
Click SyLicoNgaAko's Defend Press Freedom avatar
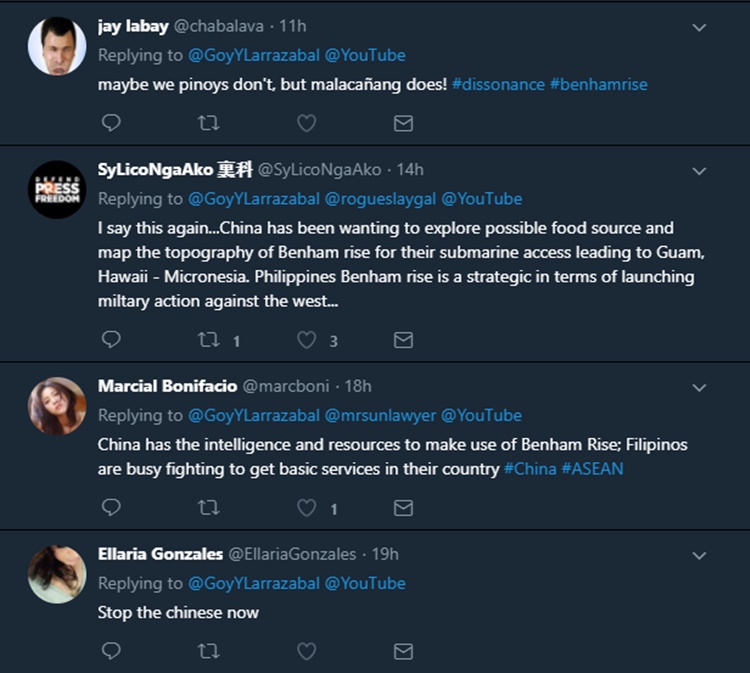point(56,190)
